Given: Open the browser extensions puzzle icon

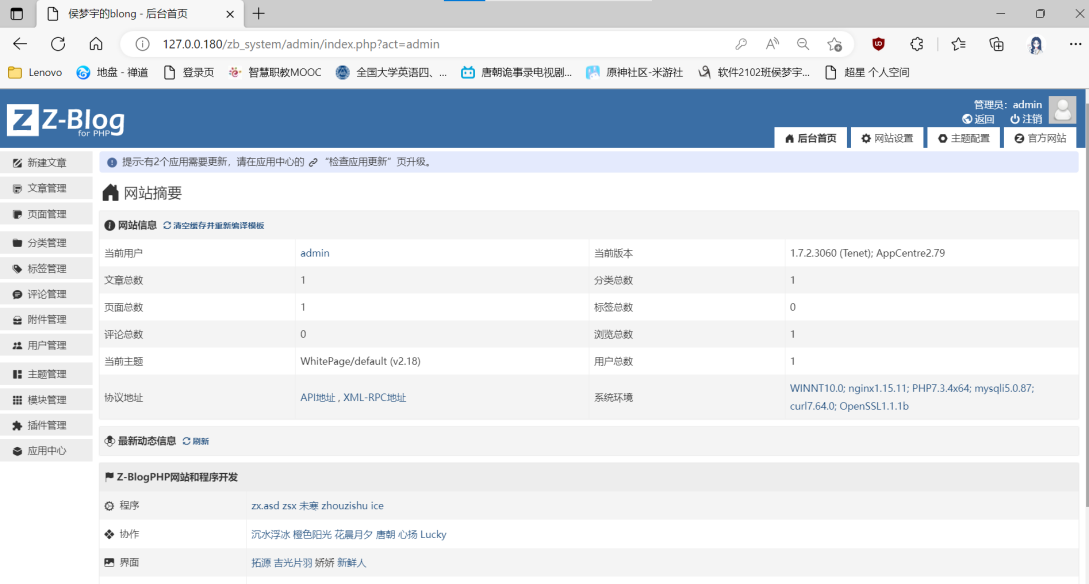Looking at the screenshot, I should tap(917, 44).
